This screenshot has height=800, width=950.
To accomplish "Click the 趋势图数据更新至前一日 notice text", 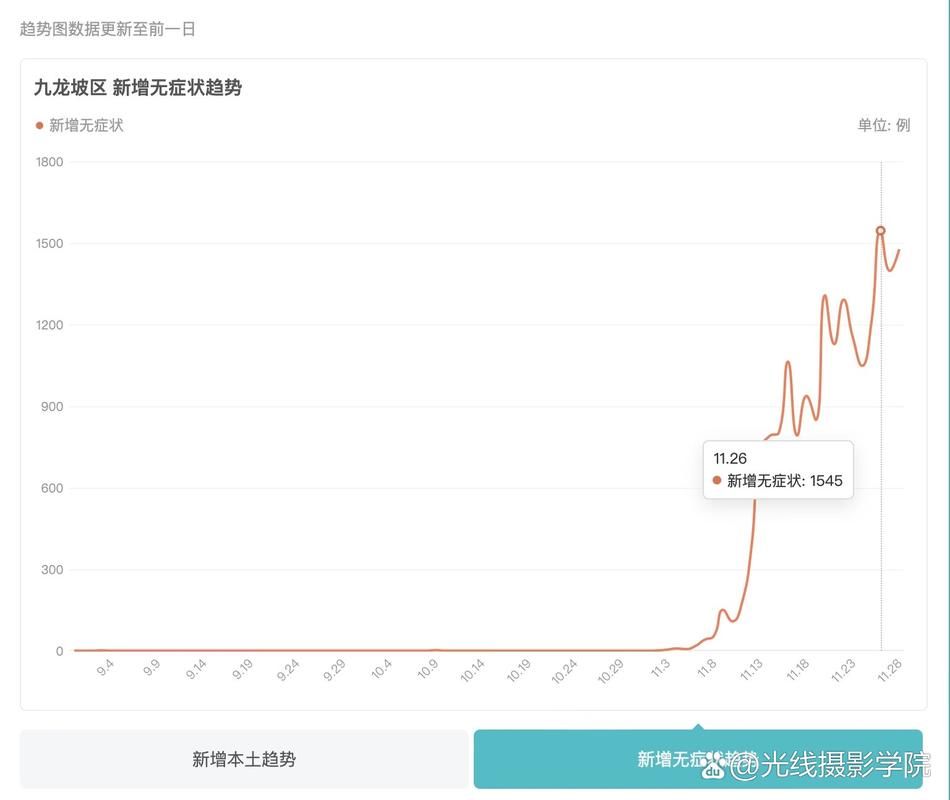I will point(108,29).
